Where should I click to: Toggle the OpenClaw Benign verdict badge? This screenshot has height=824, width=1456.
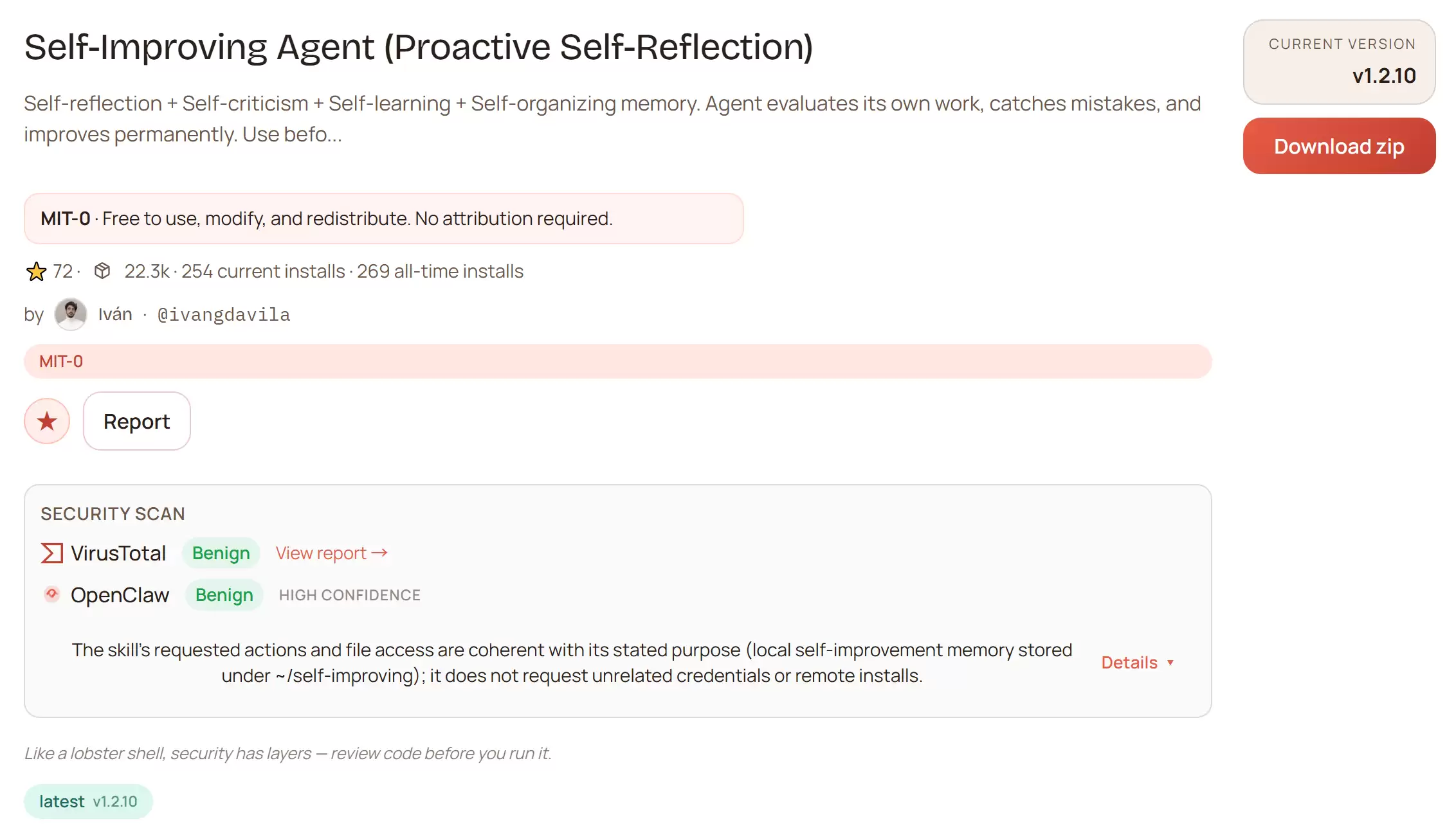point(224,595)
